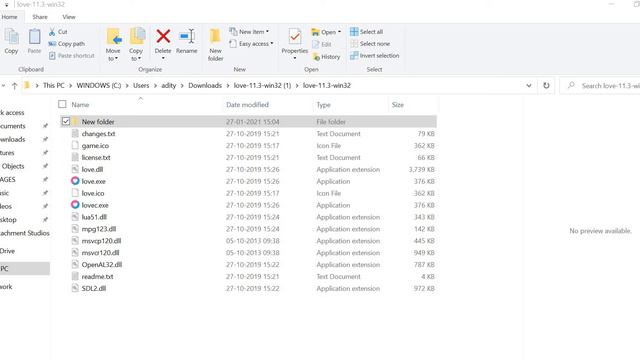Viewport: 640px width, 360px height.
Task: Expand the address bar history dropdown
Action: [529, 86]
